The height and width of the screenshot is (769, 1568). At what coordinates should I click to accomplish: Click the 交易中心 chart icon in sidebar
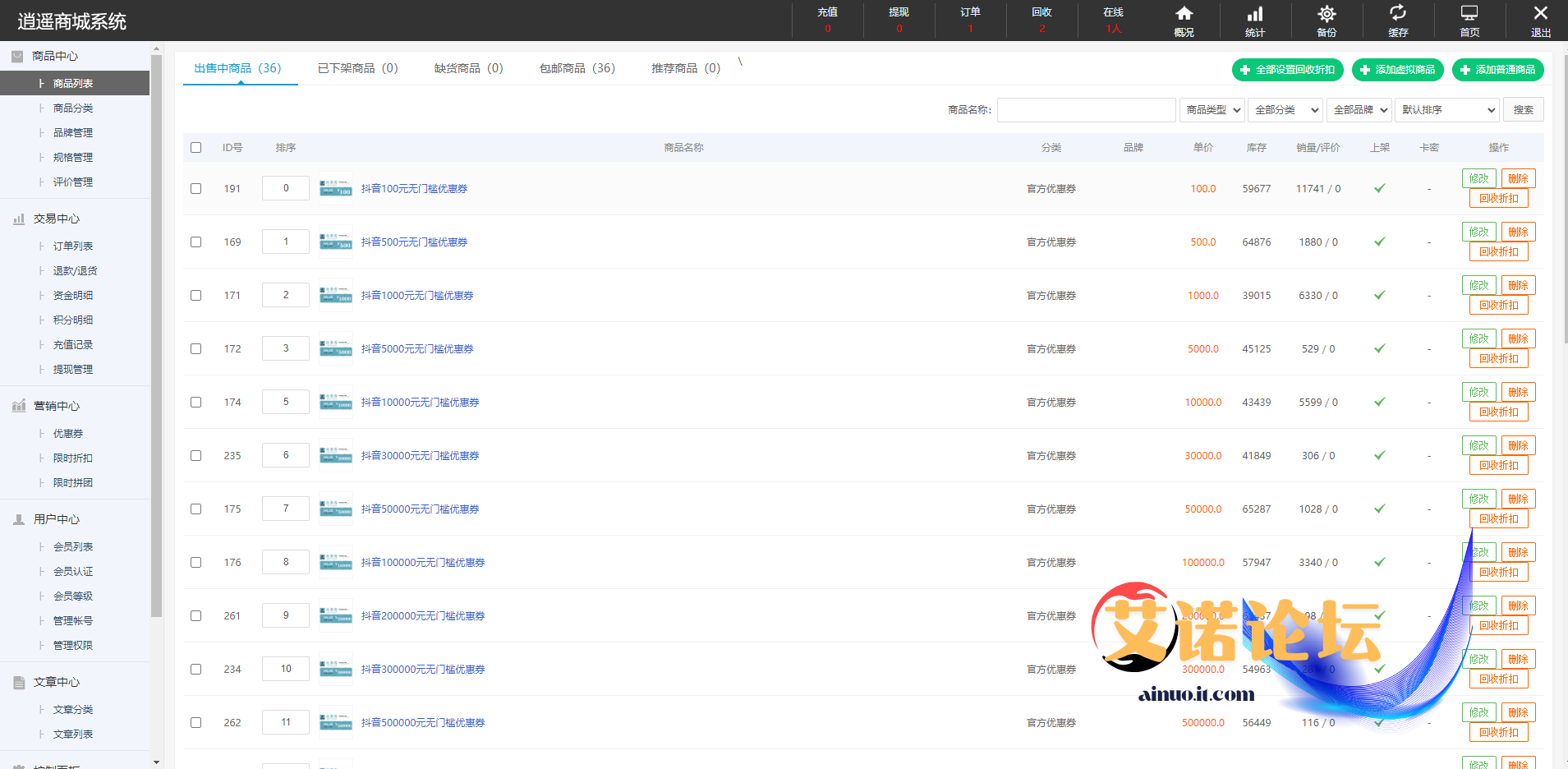(18, 219)
